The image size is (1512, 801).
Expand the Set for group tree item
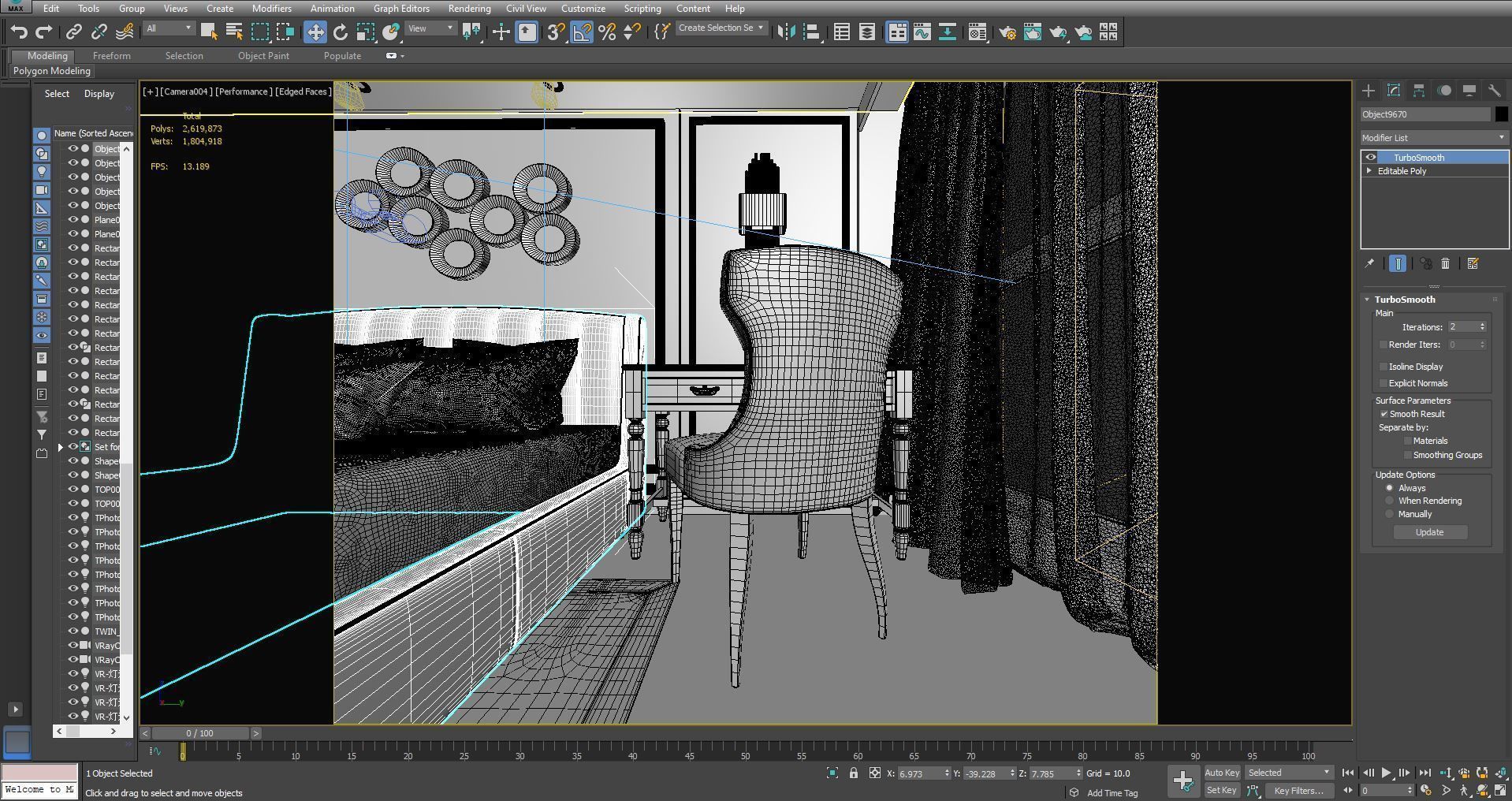click(x=61, y=447)
